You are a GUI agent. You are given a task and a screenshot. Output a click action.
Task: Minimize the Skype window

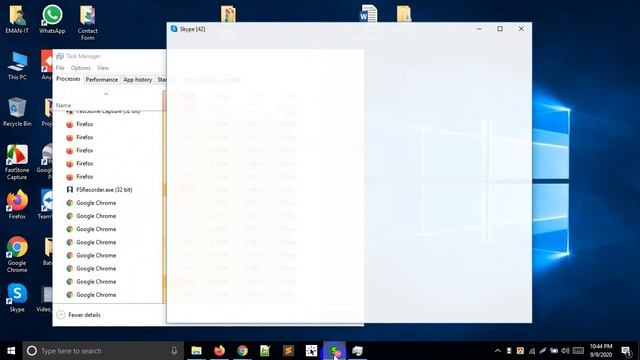tap(479, 29)
